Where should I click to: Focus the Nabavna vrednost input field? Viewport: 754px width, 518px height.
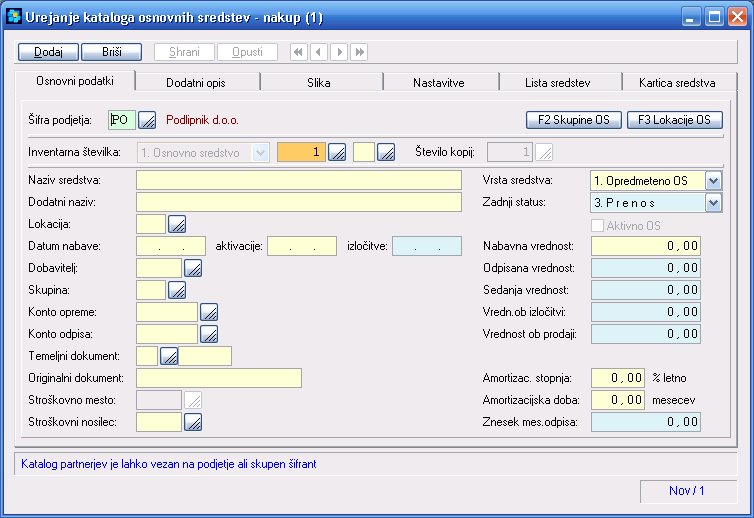coord(646,246)
